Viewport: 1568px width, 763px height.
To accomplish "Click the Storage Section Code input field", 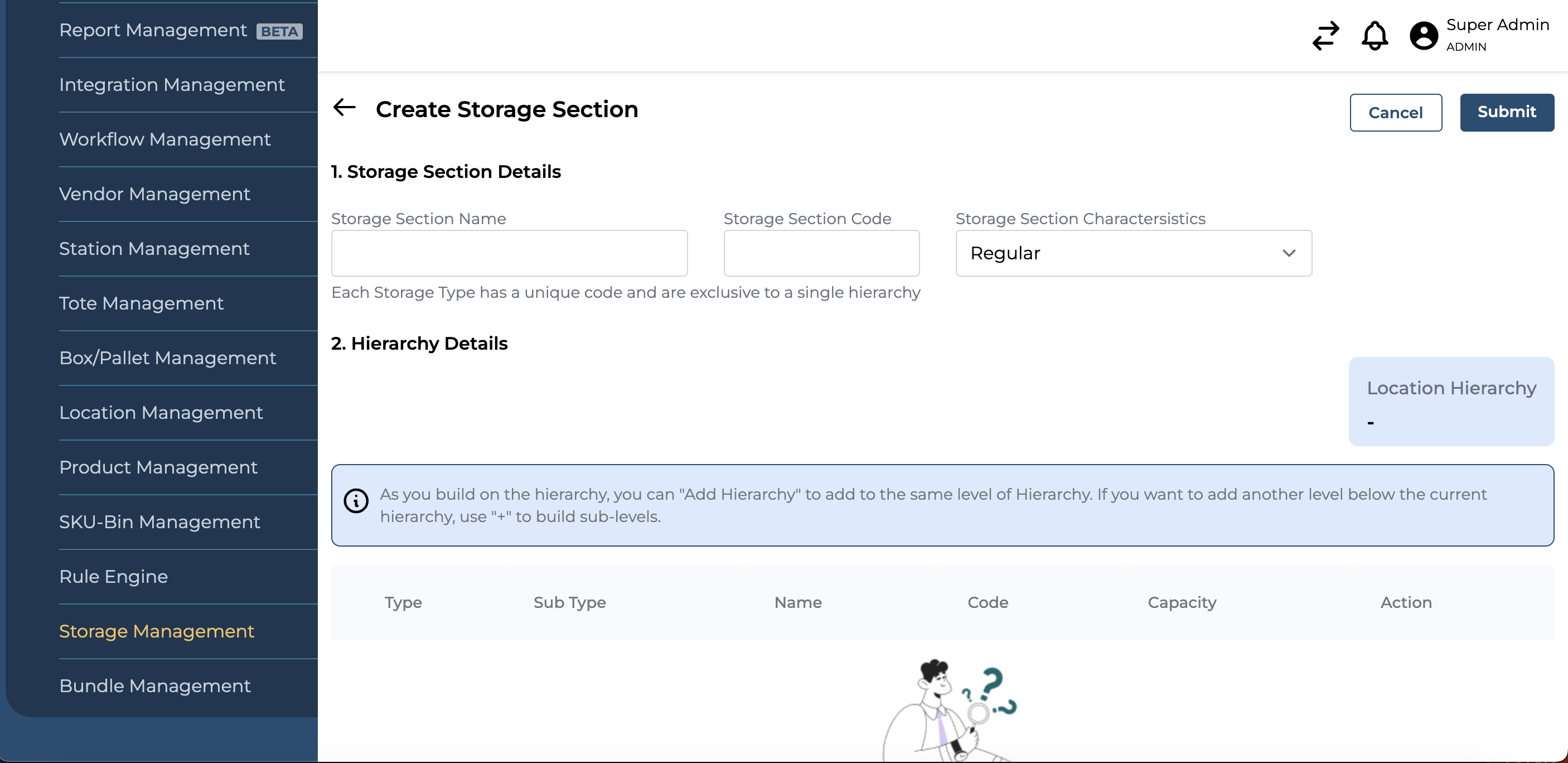I will [822, 252].
